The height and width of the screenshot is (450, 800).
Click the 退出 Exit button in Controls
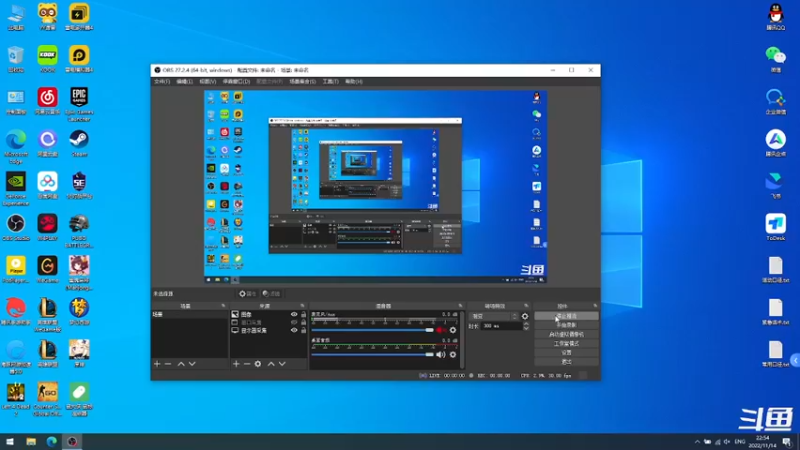[x=566, y=362]
